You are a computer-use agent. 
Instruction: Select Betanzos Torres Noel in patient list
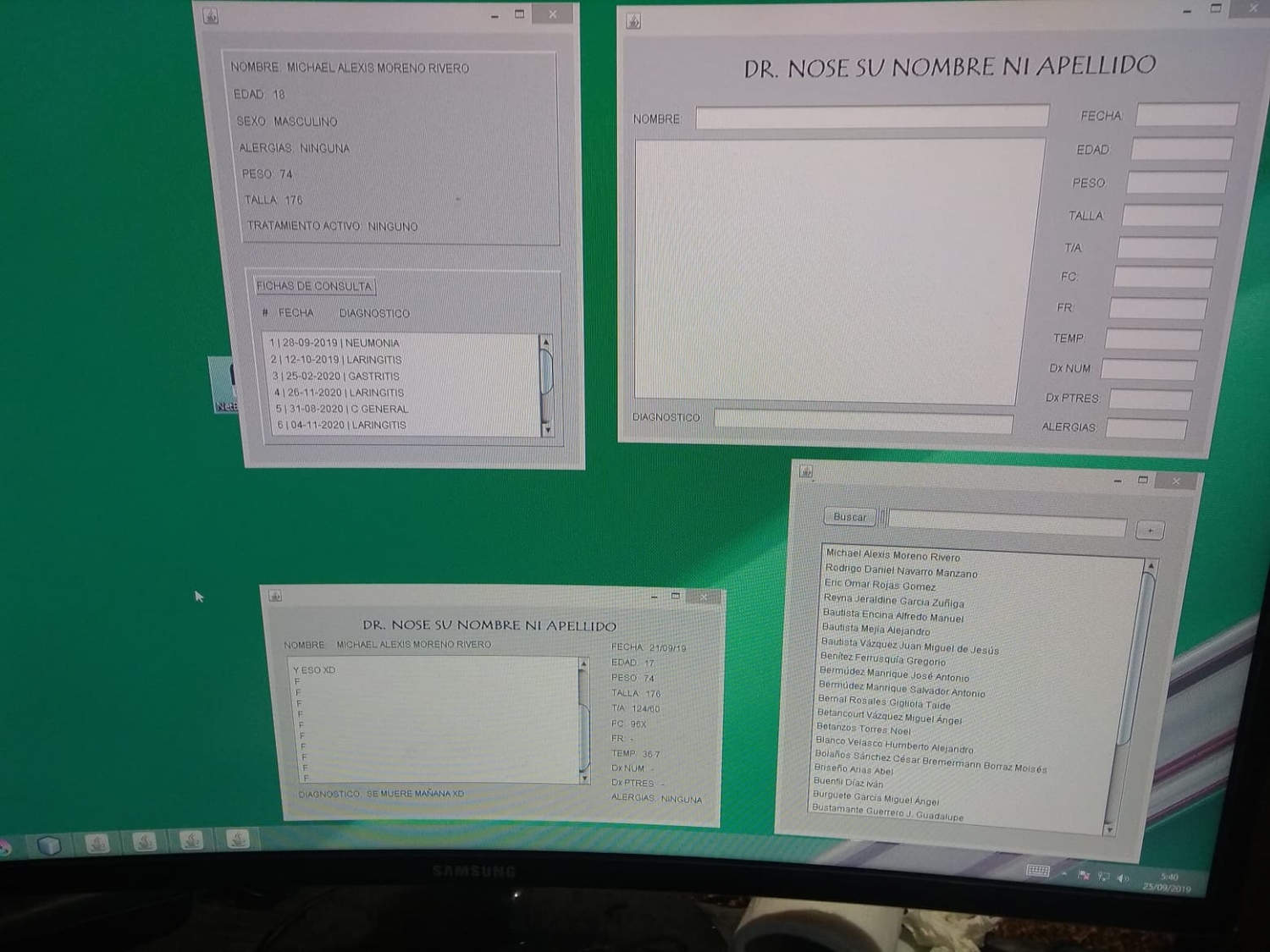[863, 729]
